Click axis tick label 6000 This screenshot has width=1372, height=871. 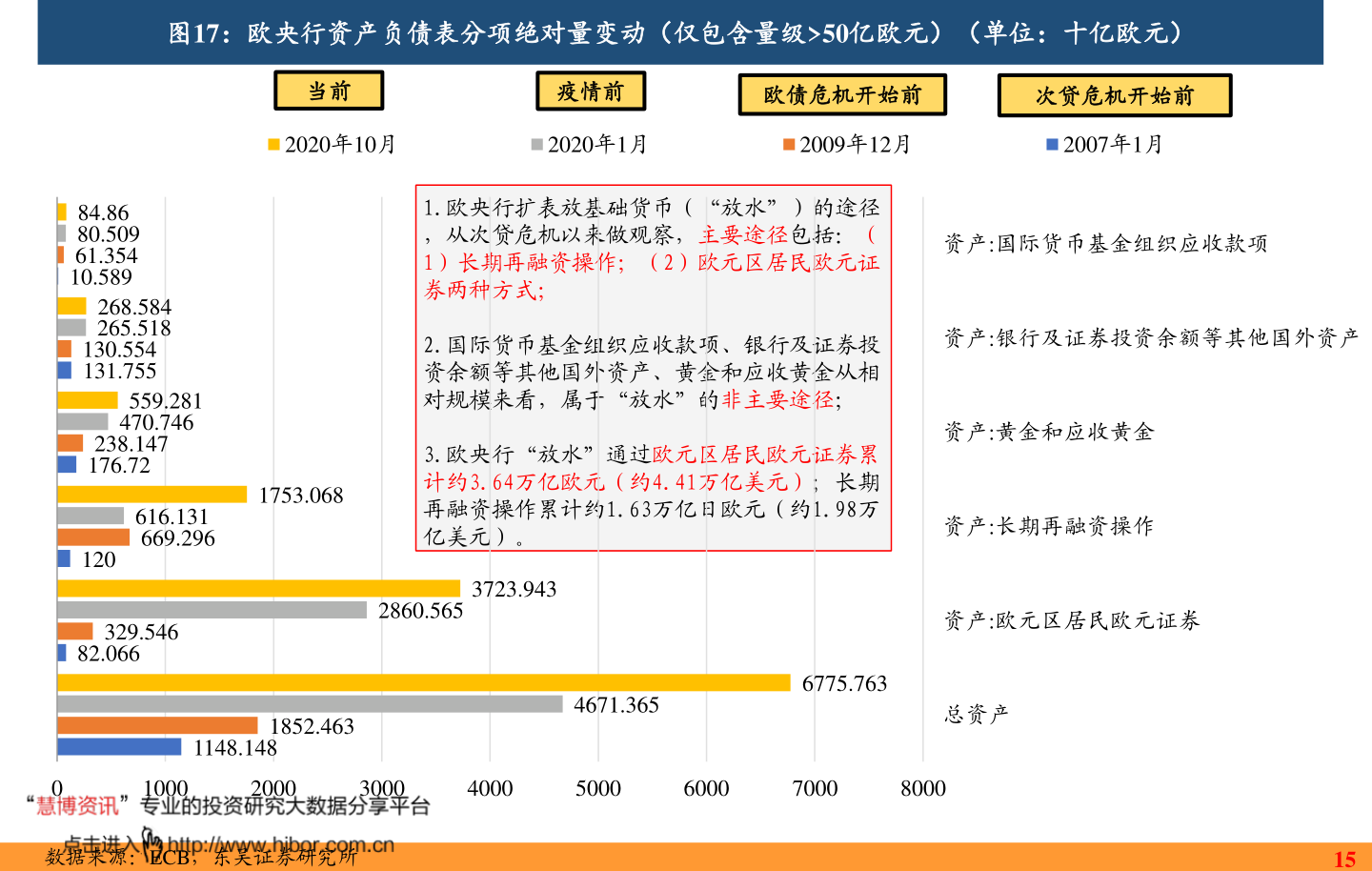[707, 788]
